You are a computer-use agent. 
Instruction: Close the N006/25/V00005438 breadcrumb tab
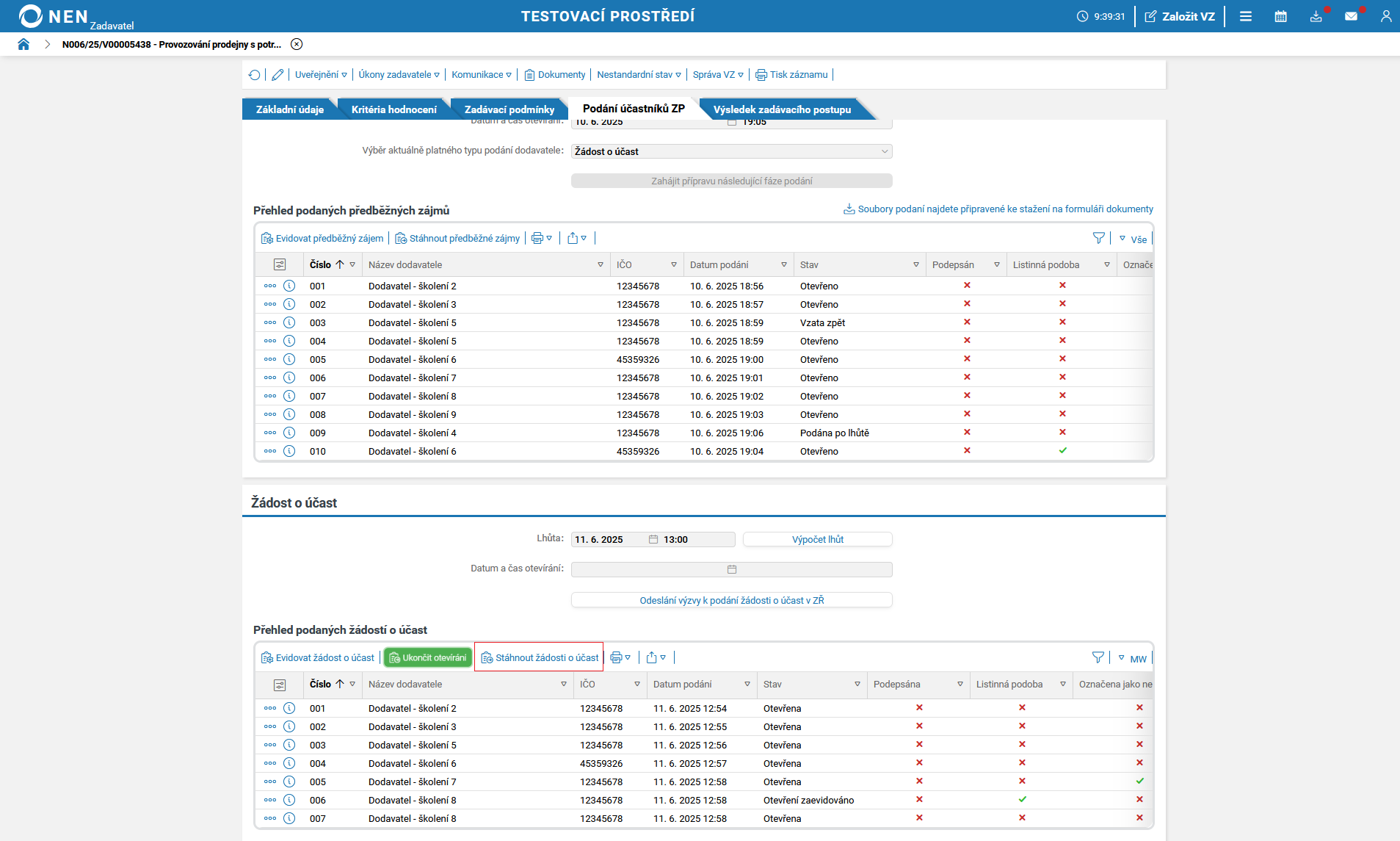(297, 44)
